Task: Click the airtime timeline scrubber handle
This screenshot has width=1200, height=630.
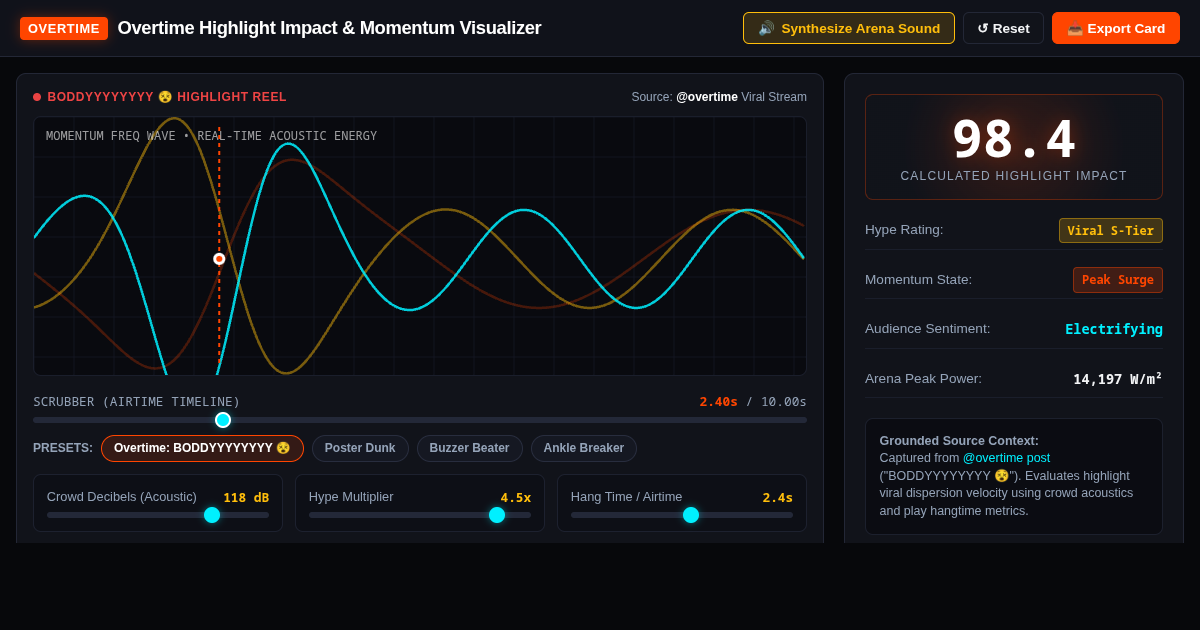Action: tap(223, 420)
